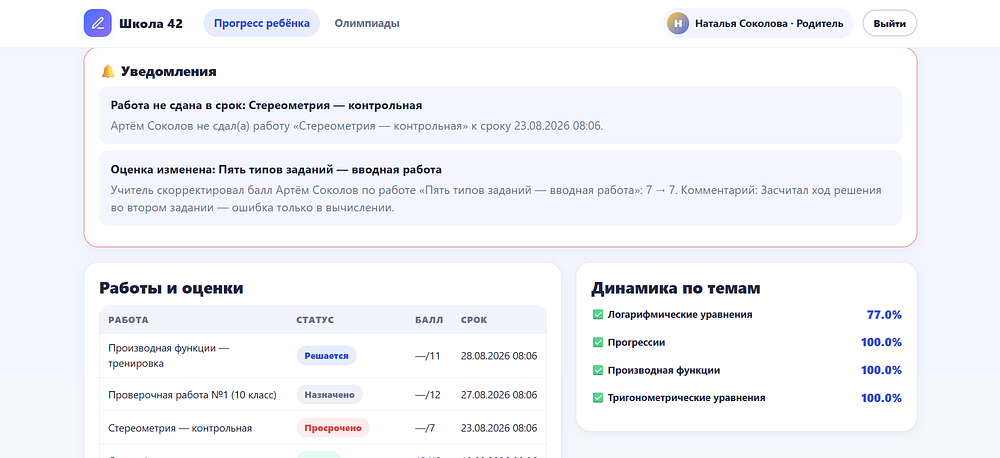Viewport: 1000px width, 458px height.
Task: Select the Производная функции — тренировка row
Action: click(x=323, y=356)
